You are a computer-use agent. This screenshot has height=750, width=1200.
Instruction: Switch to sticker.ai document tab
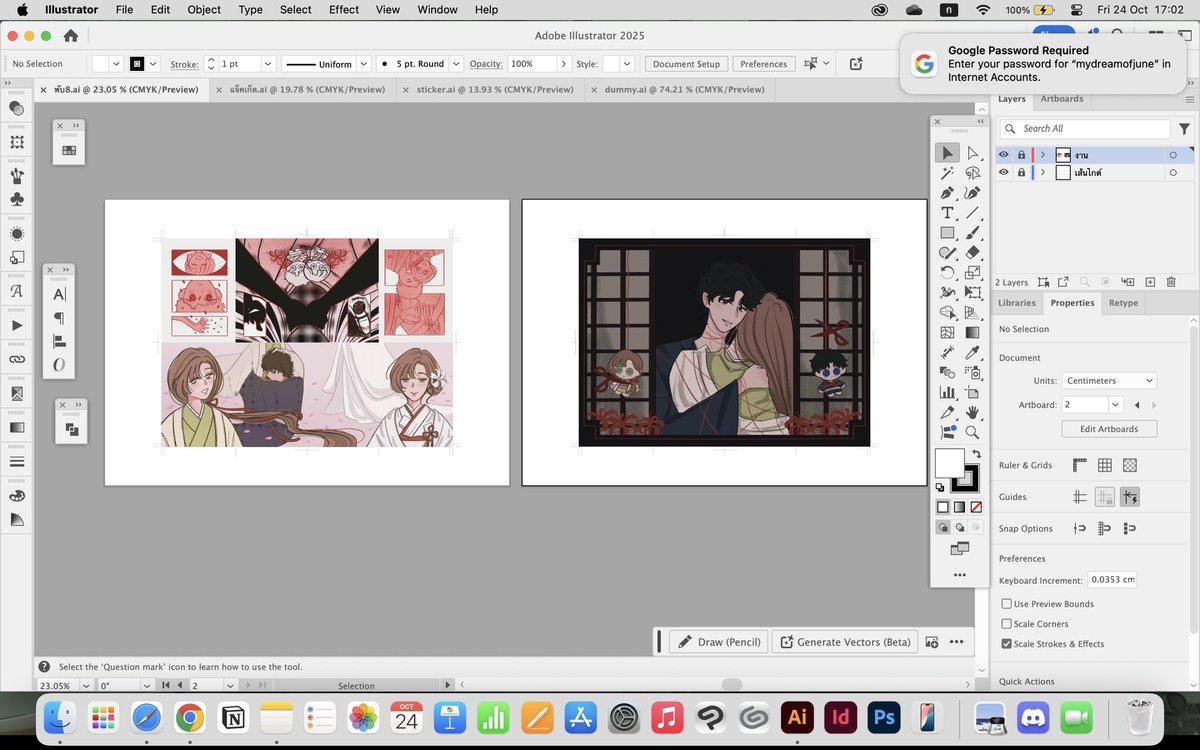495,89
